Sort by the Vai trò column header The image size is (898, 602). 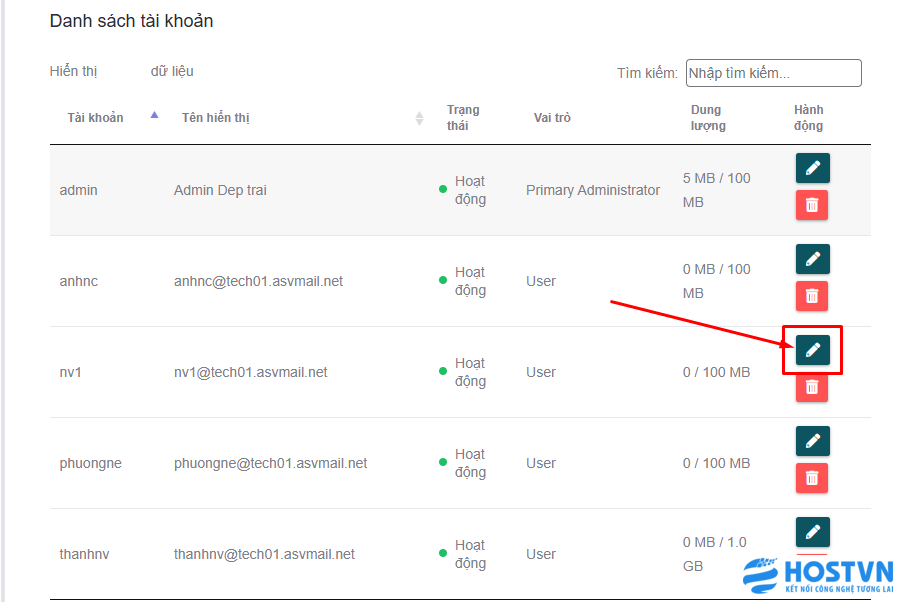point(552,117)
